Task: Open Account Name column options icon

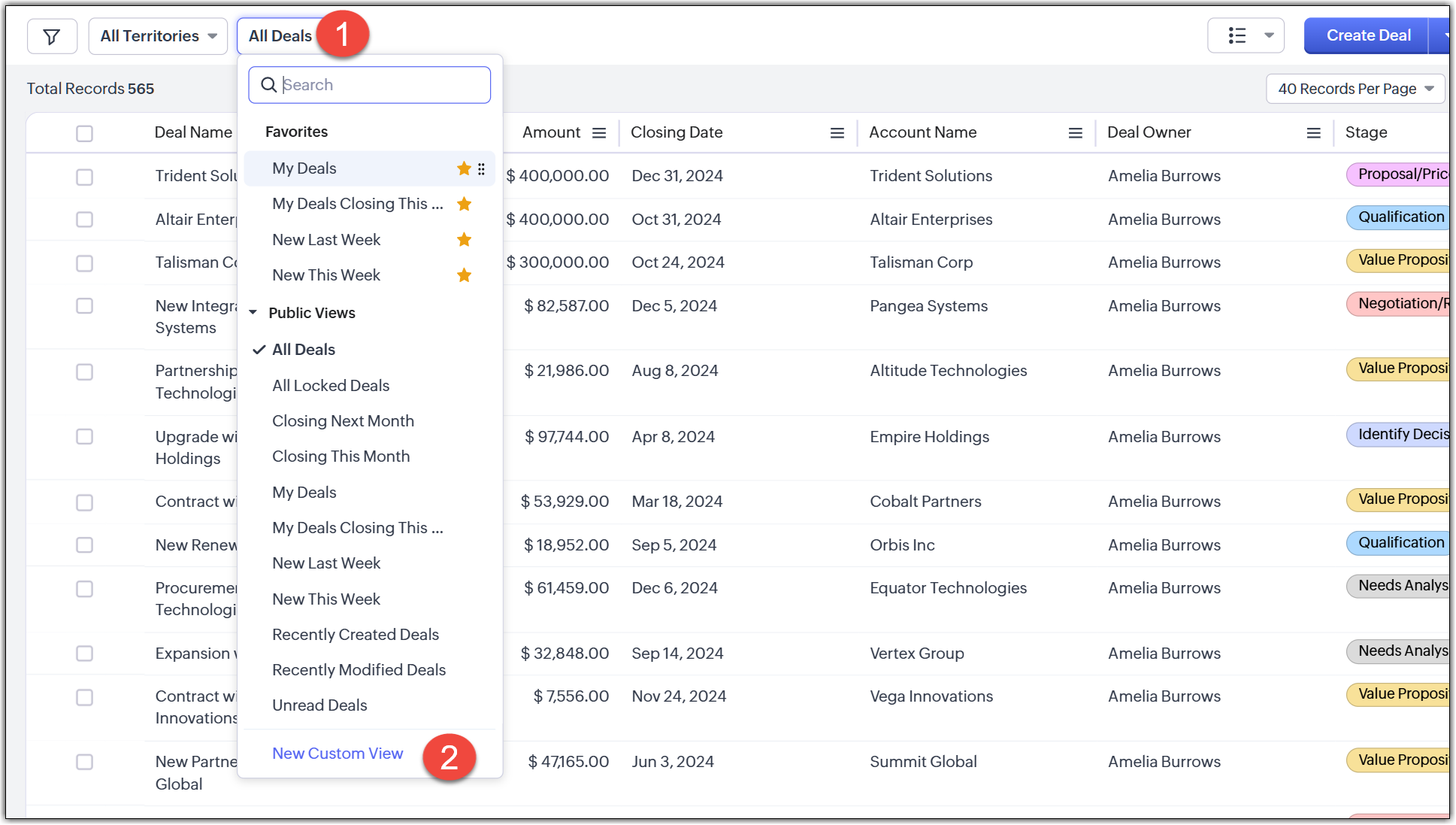Action: pos(1075,133)
